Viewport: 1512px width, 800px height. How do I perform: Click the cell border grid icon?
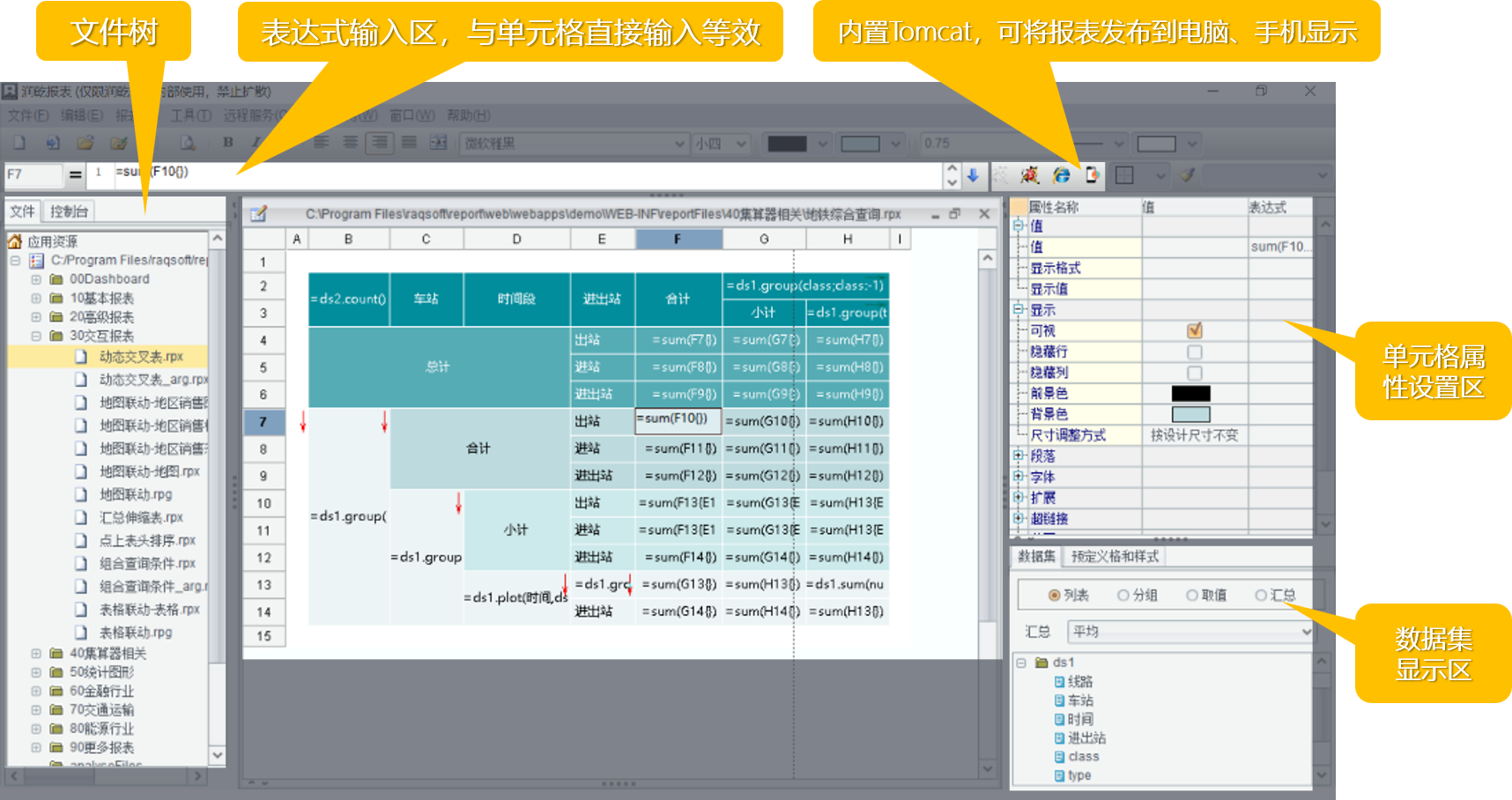point(1124,175)
